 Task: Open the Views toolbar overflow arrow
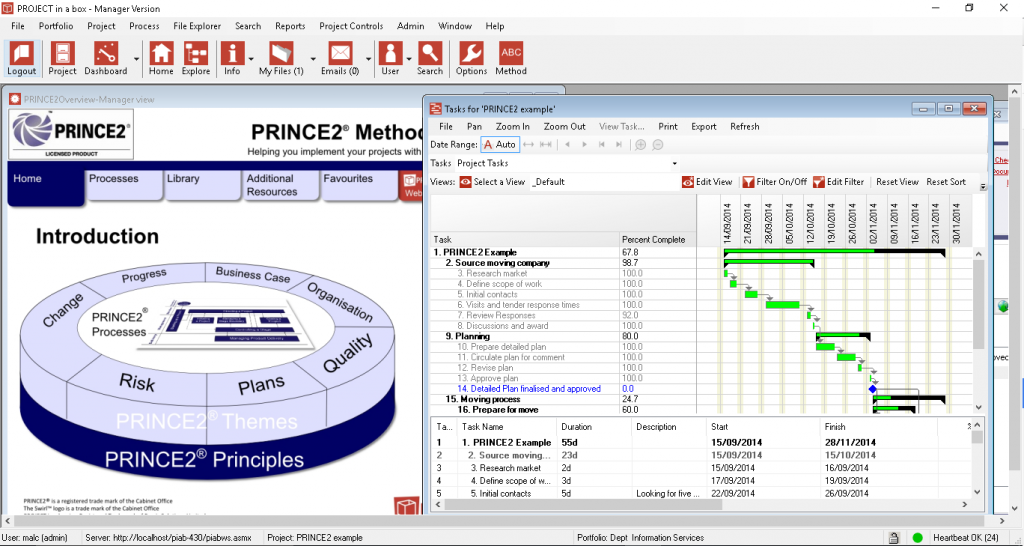pos(984,187)
